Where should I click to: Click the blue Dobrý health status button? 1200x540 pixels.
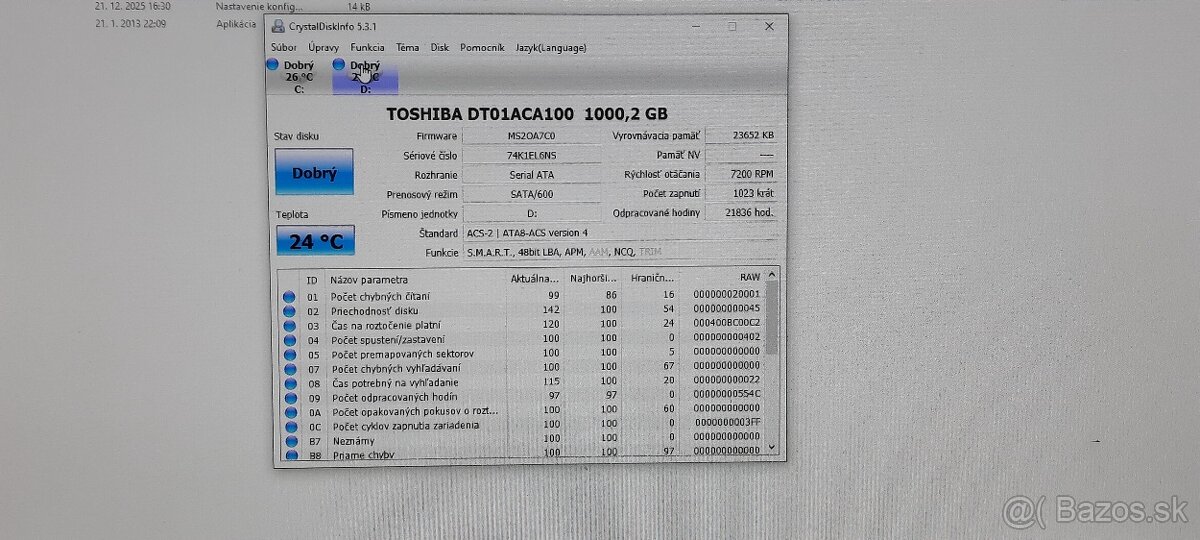click(314, 172)
